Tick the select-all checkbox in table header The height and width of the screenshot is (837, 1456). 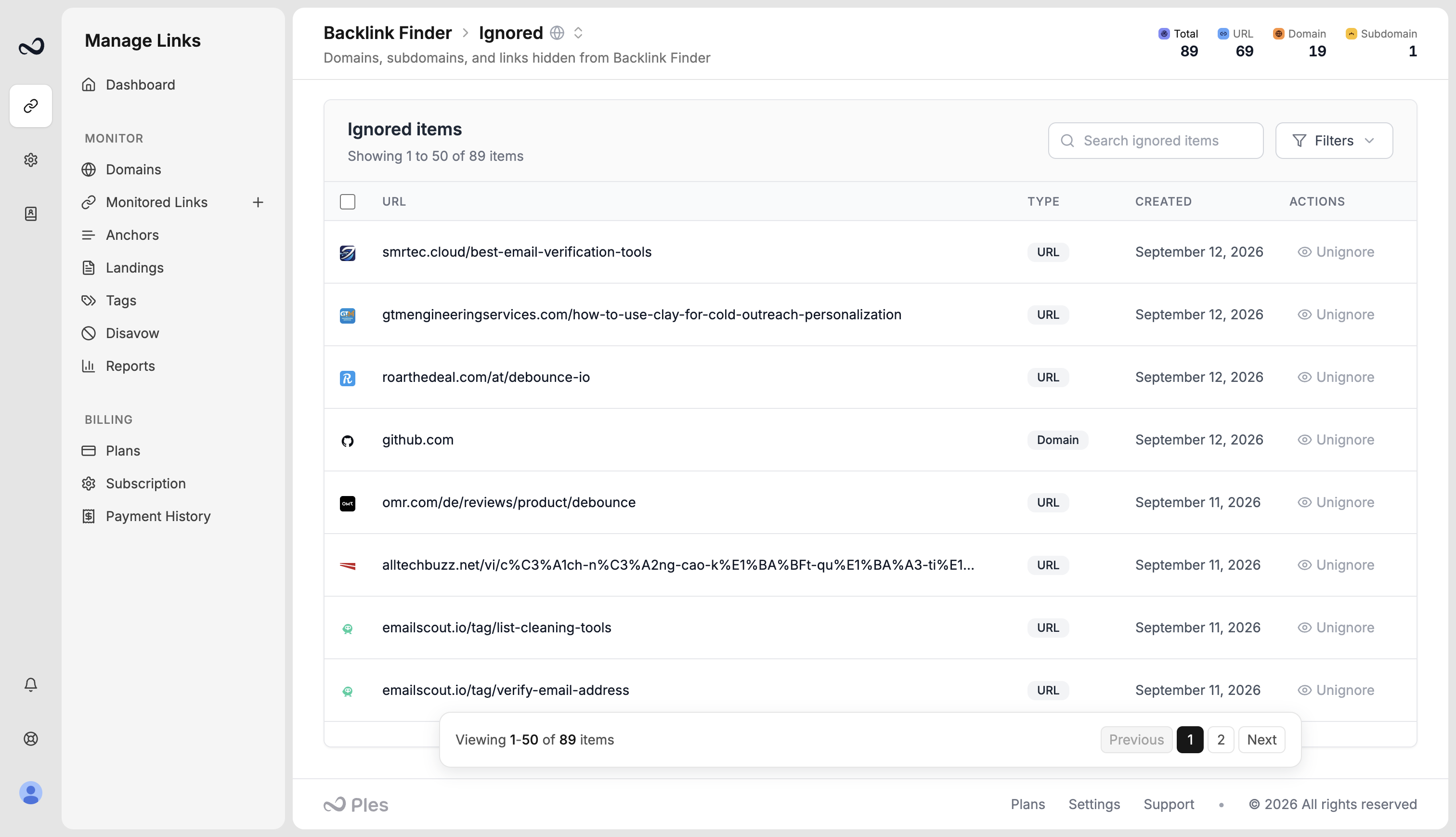point(348,202)
